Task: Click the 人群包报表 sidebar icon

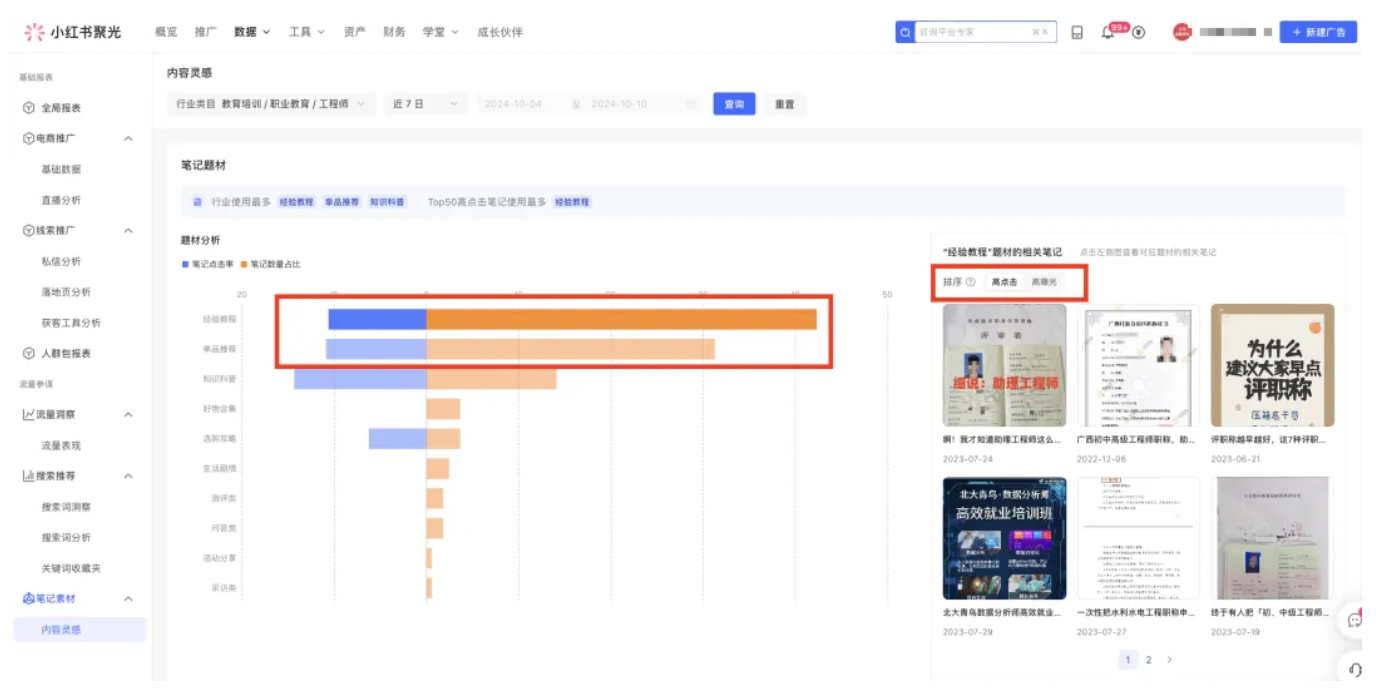Action: (x=29, y=353)
